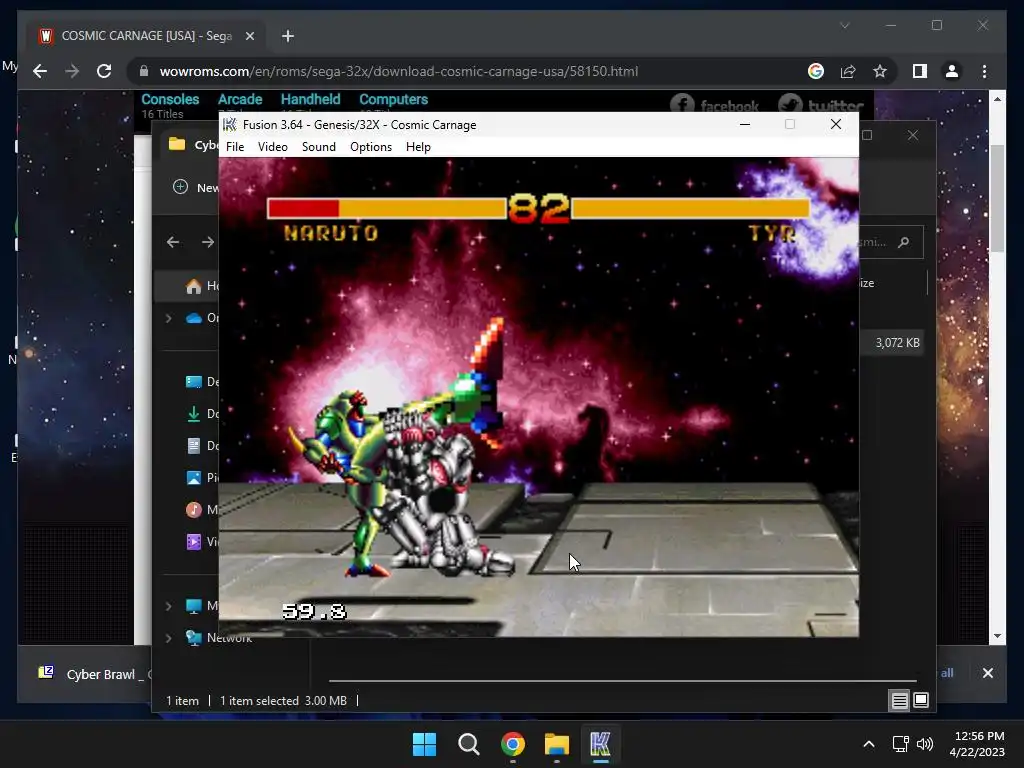Viewport: 1024px width, 768px height.
Task: Open Arcade link on wowroms
Action: (240, 99)
